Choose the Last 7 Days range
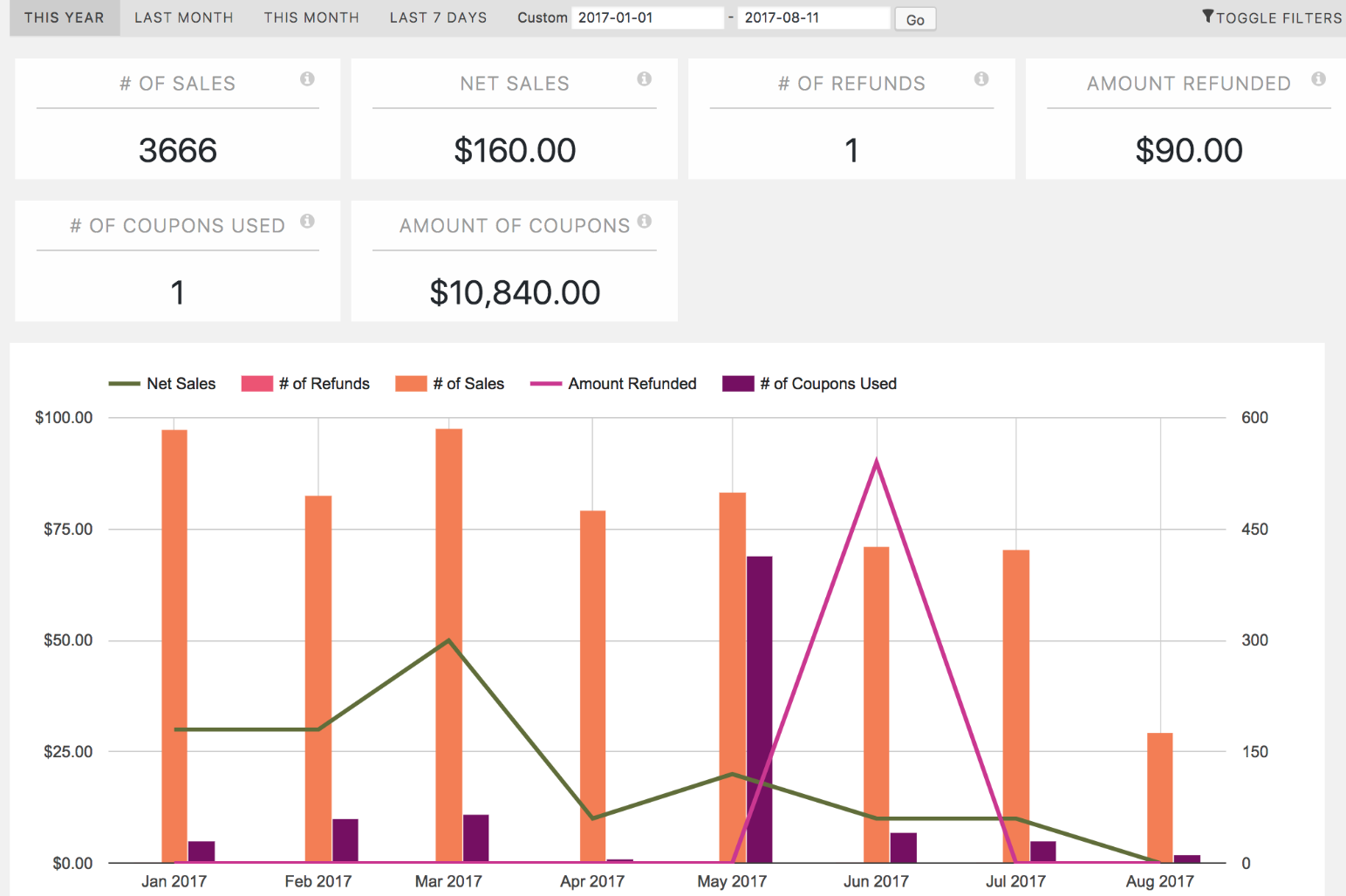This screenshot has width=1346, height=896. point(438,17)
